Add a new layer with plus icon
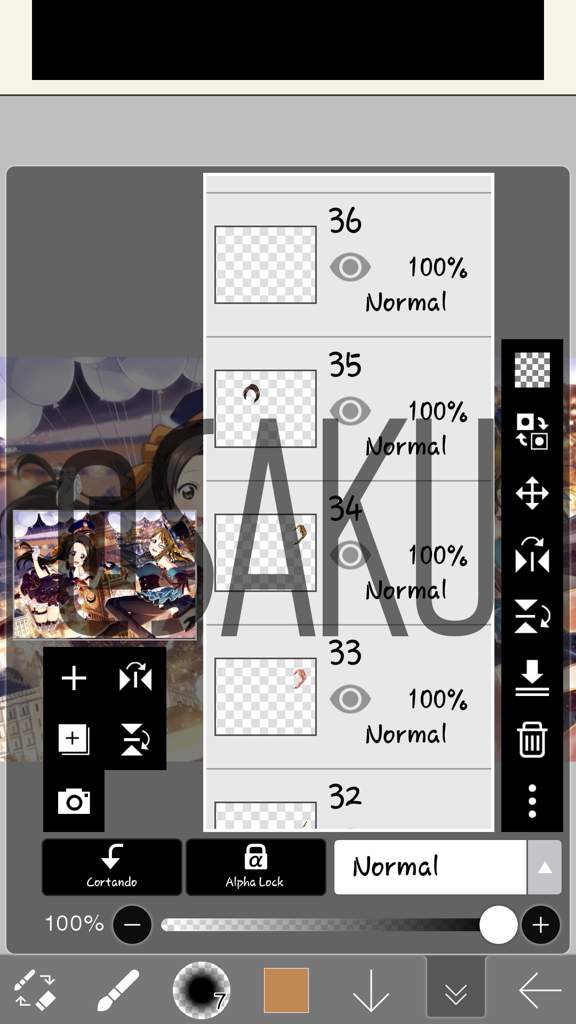This screenshot has height=1024, width=576. click(74, 679)
